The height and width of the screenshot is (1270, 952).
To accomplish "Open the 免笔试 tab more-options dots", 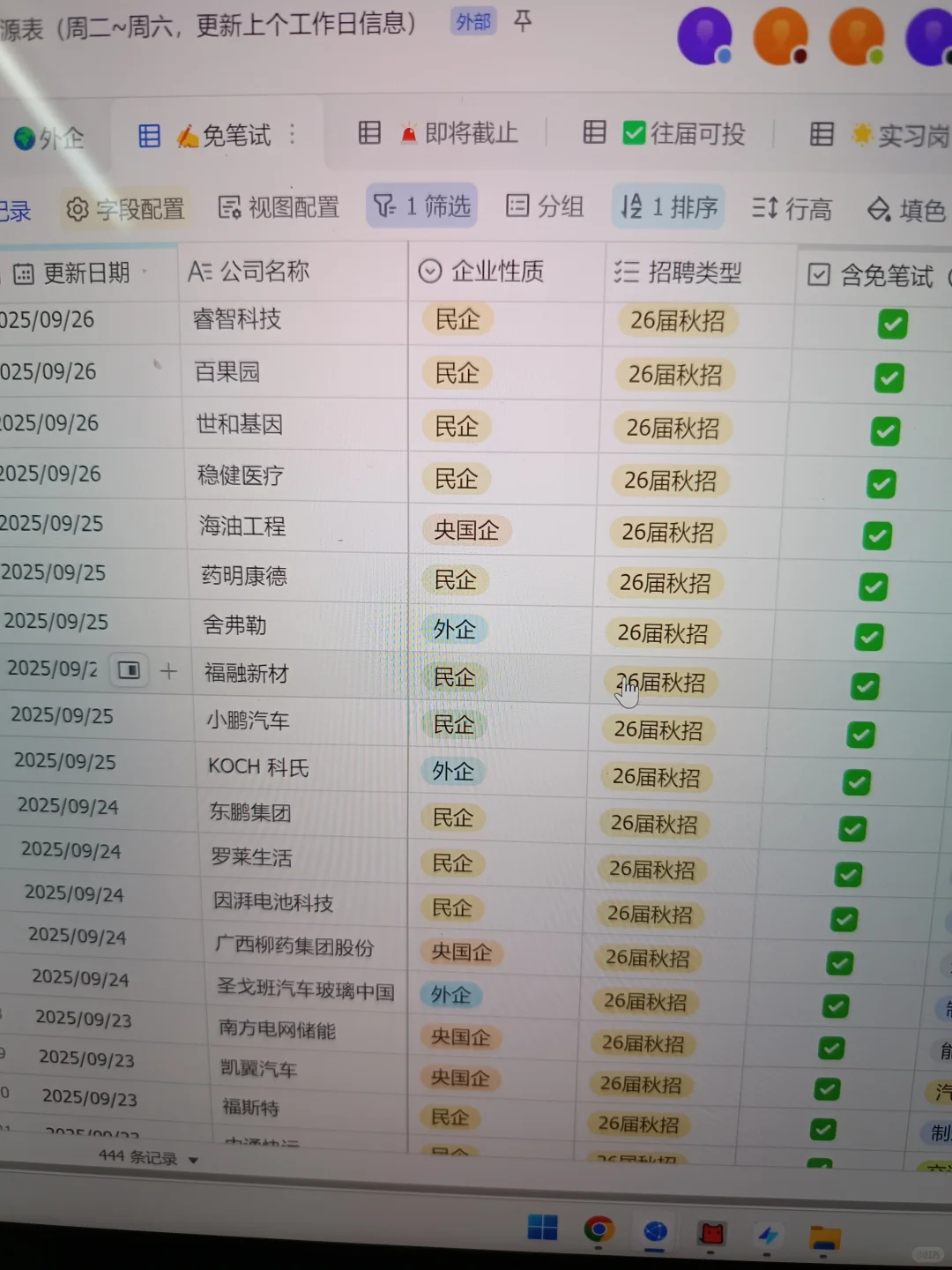I will coord(293,135).
